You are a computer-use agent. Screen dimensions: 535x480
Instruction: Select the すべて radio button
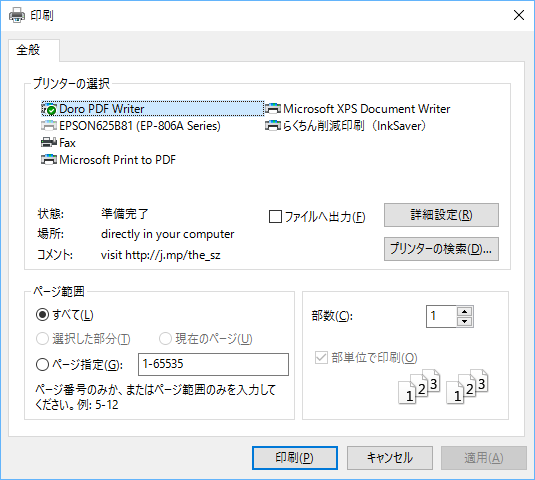tap(42, 315)
